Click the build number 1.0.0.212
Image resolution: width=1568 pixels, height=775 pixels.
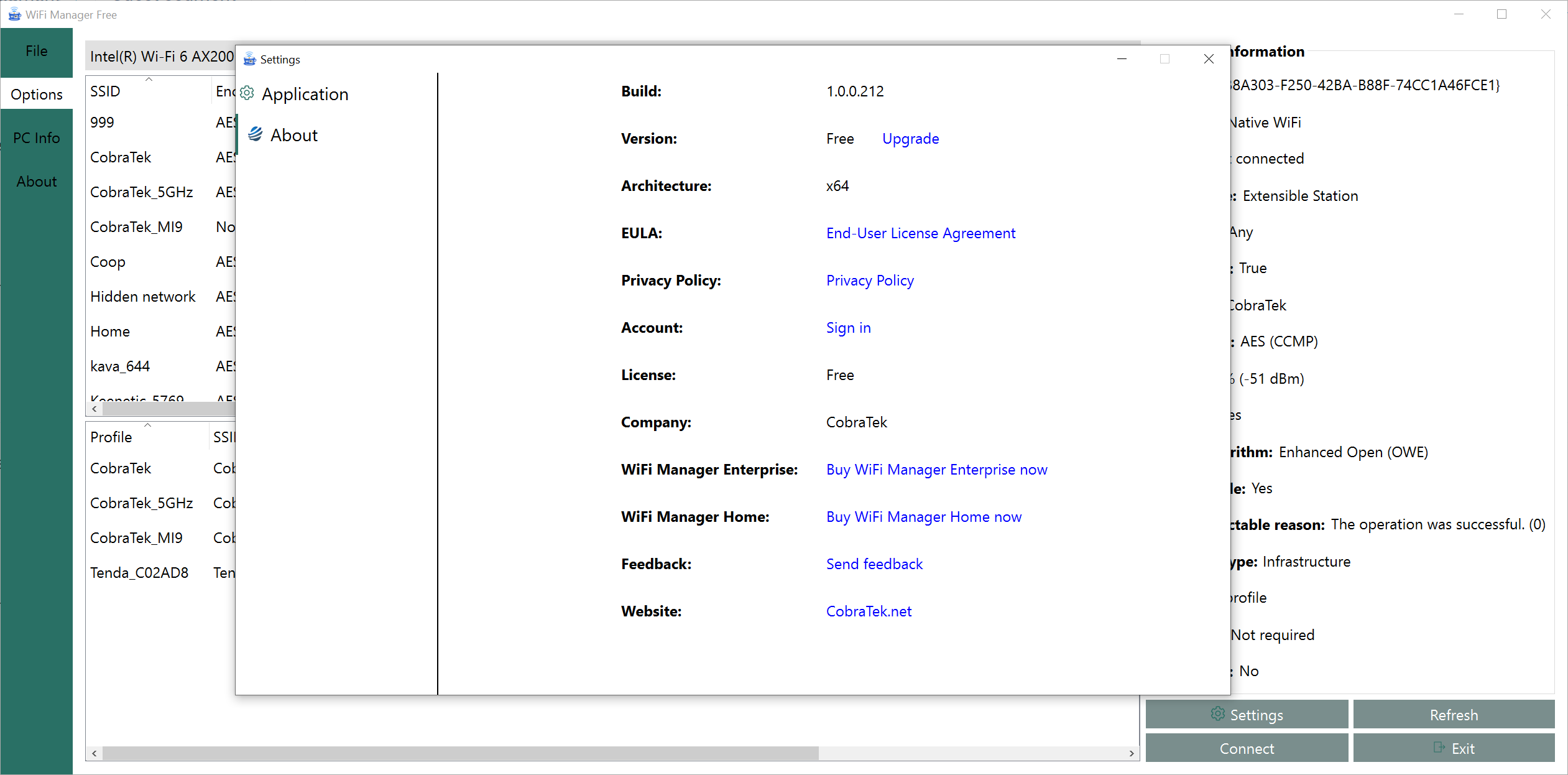855,91
